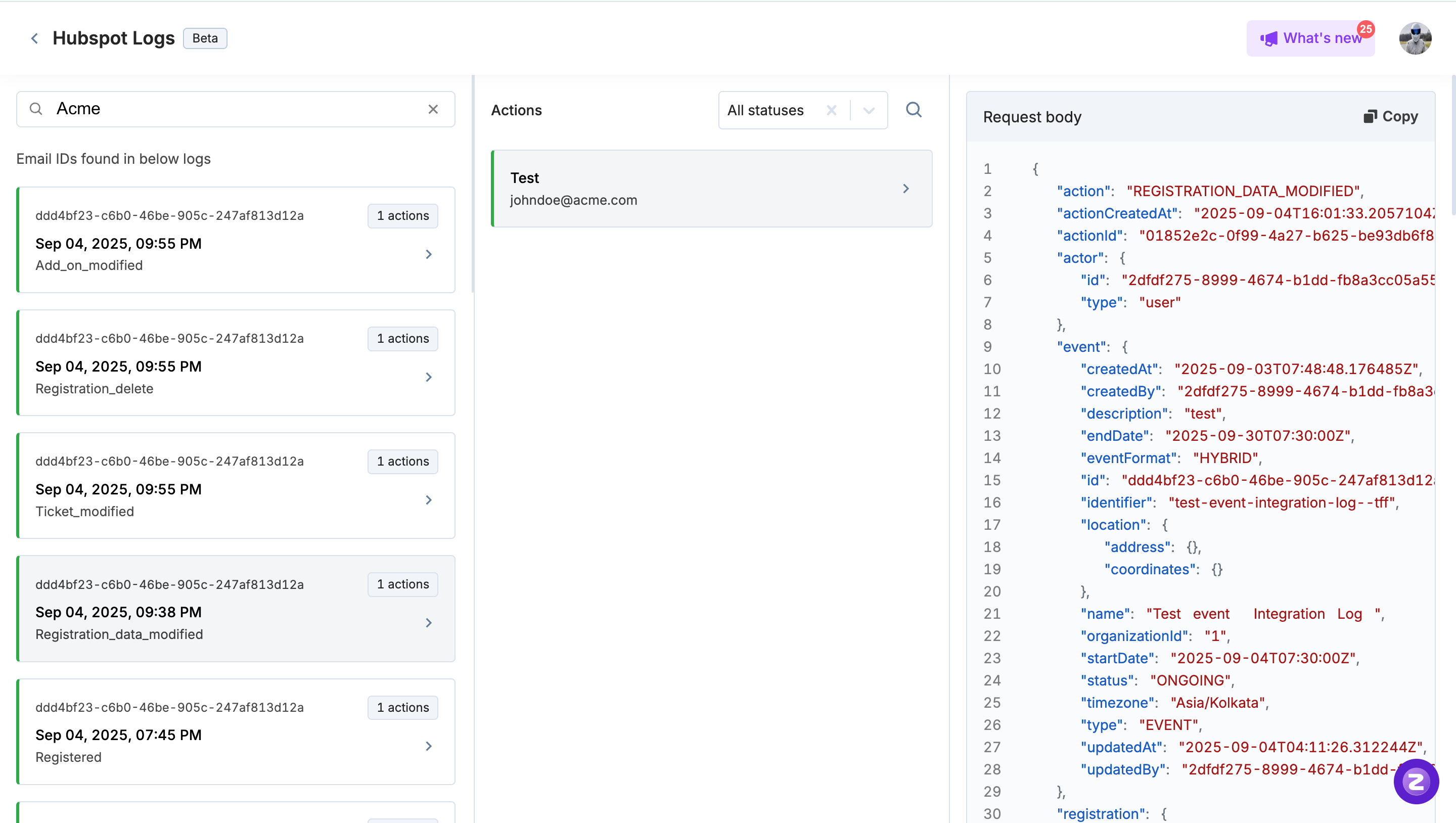The width and height of the screenshot is (1456, 823).
Task: Open the What's new announcements
Action: tap(1310, 38)
